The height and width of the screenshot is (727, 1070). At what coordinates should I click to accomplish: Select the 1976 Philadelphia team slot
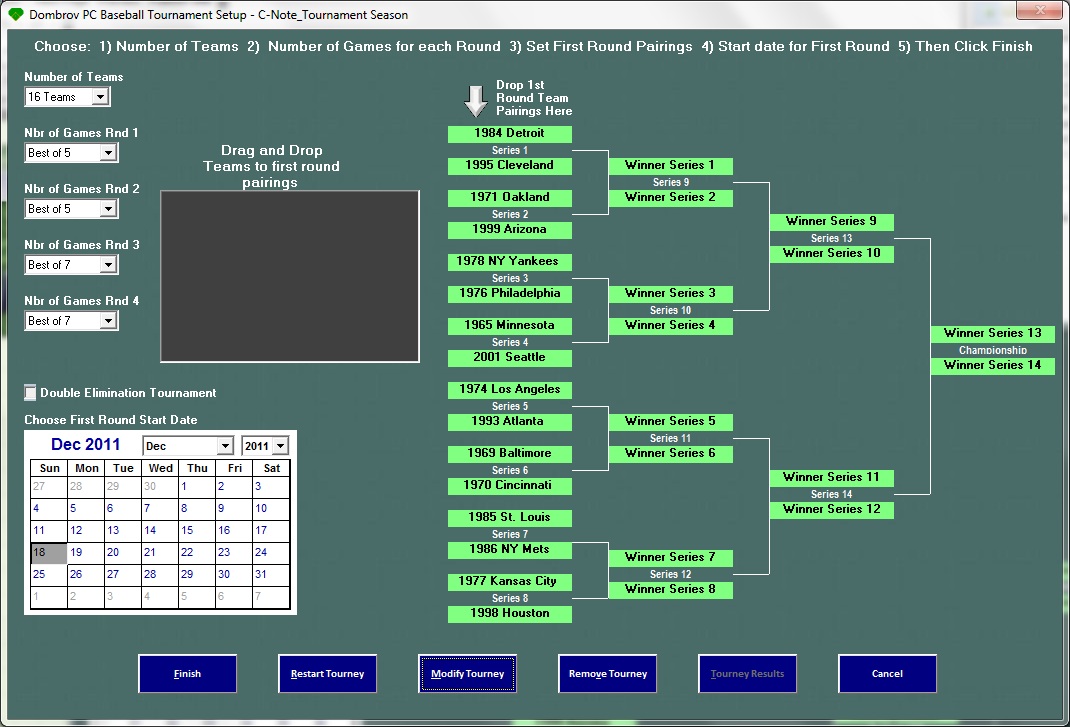pos(510,294)
